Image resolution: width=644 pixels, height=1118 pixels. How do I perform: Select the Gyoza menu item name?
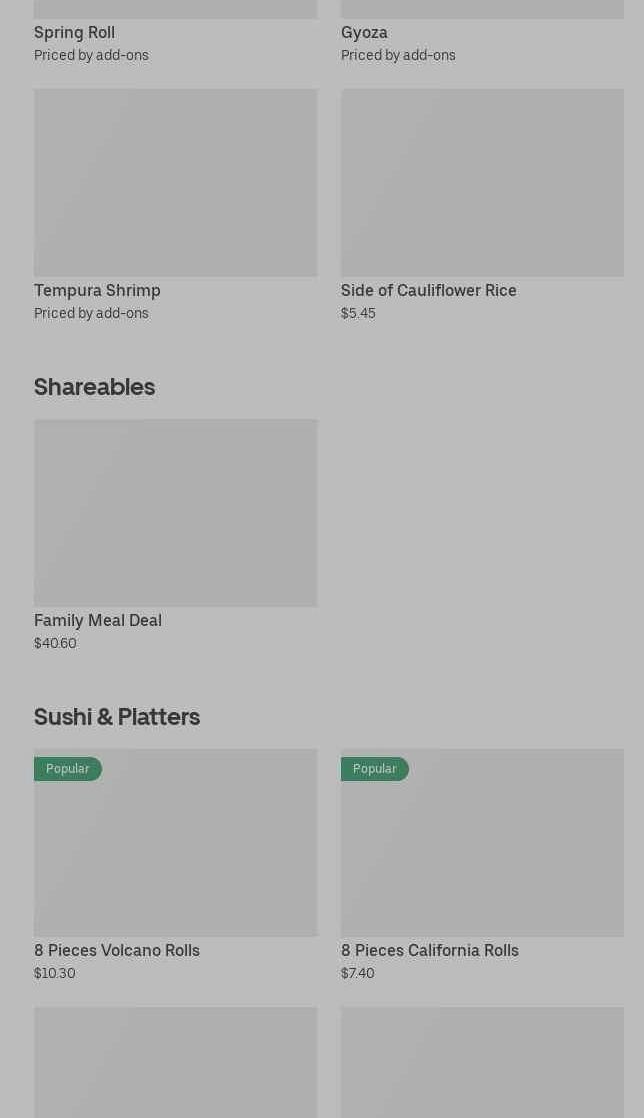point(364,32)
